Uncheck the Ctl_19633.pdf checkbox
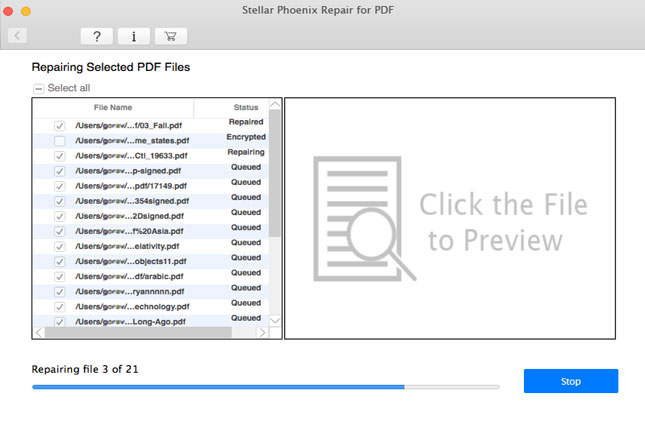The height and width of the screenshot is (421, 645). (x=60, y=156)
